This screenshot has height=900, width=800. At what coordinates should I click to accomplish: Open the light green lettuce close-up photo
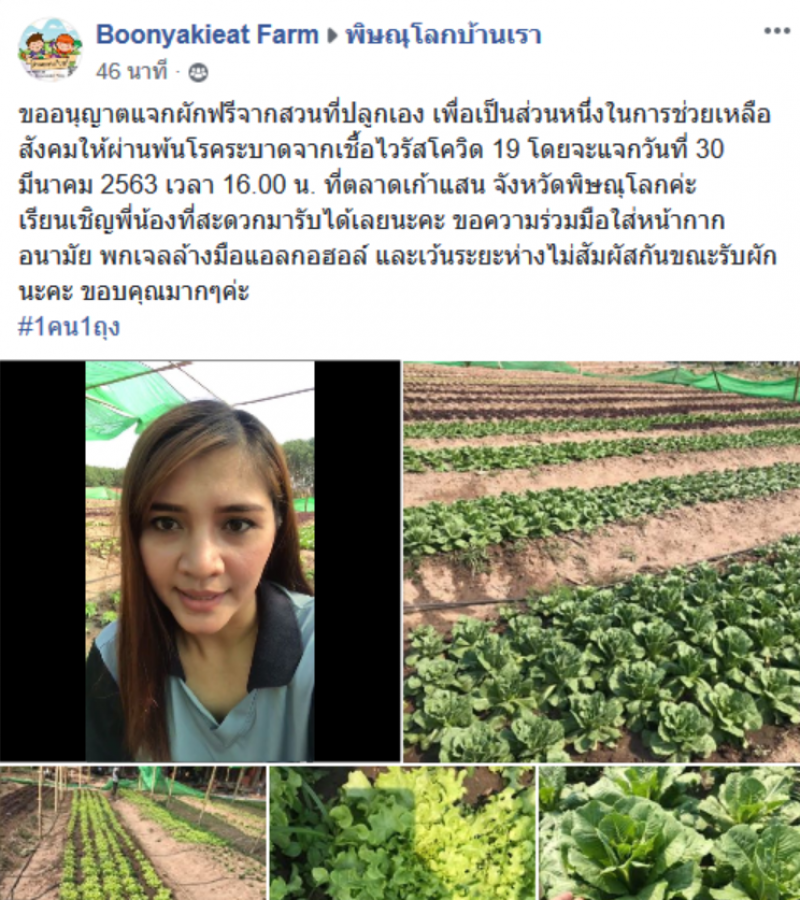(x=402, y=832)
